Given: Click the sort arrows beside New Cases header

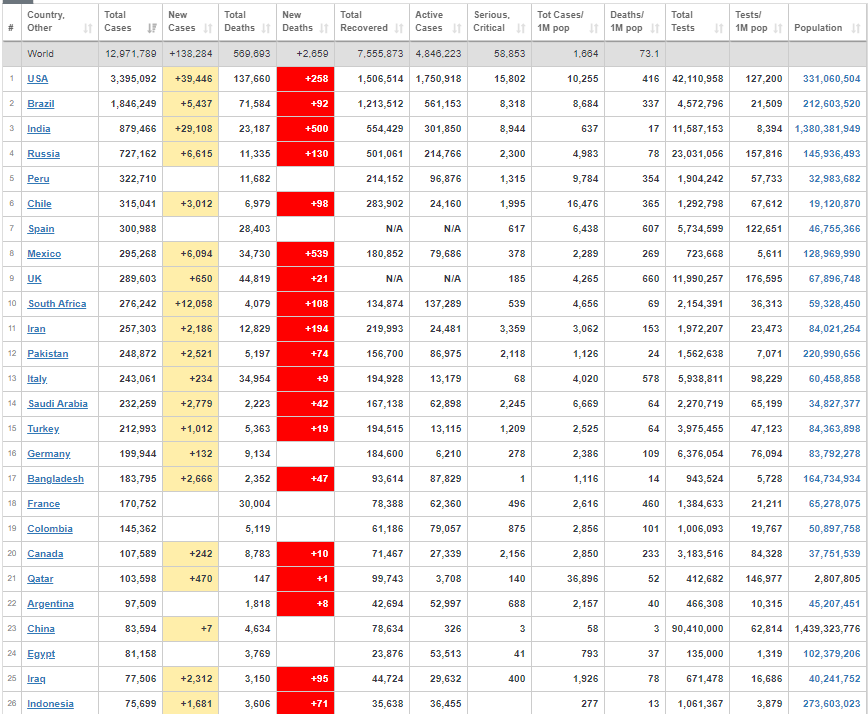Looking at the screenshot, I should (210, 28).
